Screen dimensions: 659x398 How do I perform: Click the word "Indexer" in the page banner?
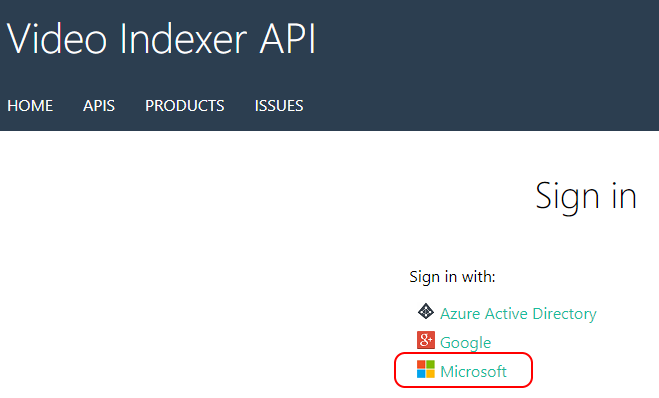click(x=183, y=39)
